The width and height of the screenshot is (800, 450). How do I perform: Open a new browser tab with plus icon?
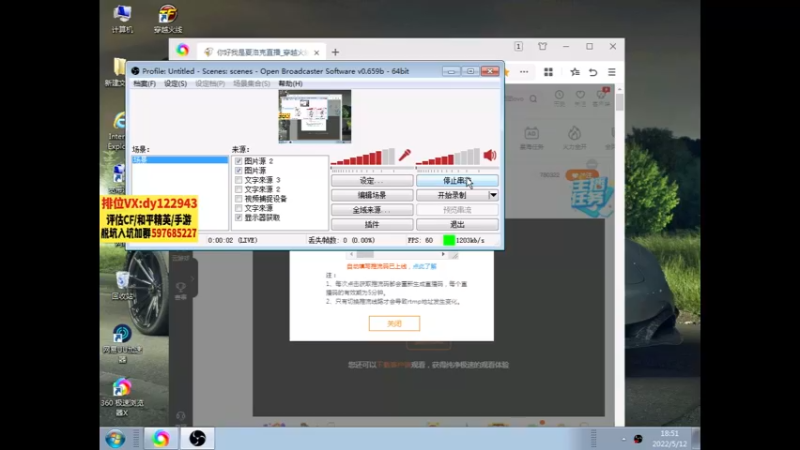[335, 52]
